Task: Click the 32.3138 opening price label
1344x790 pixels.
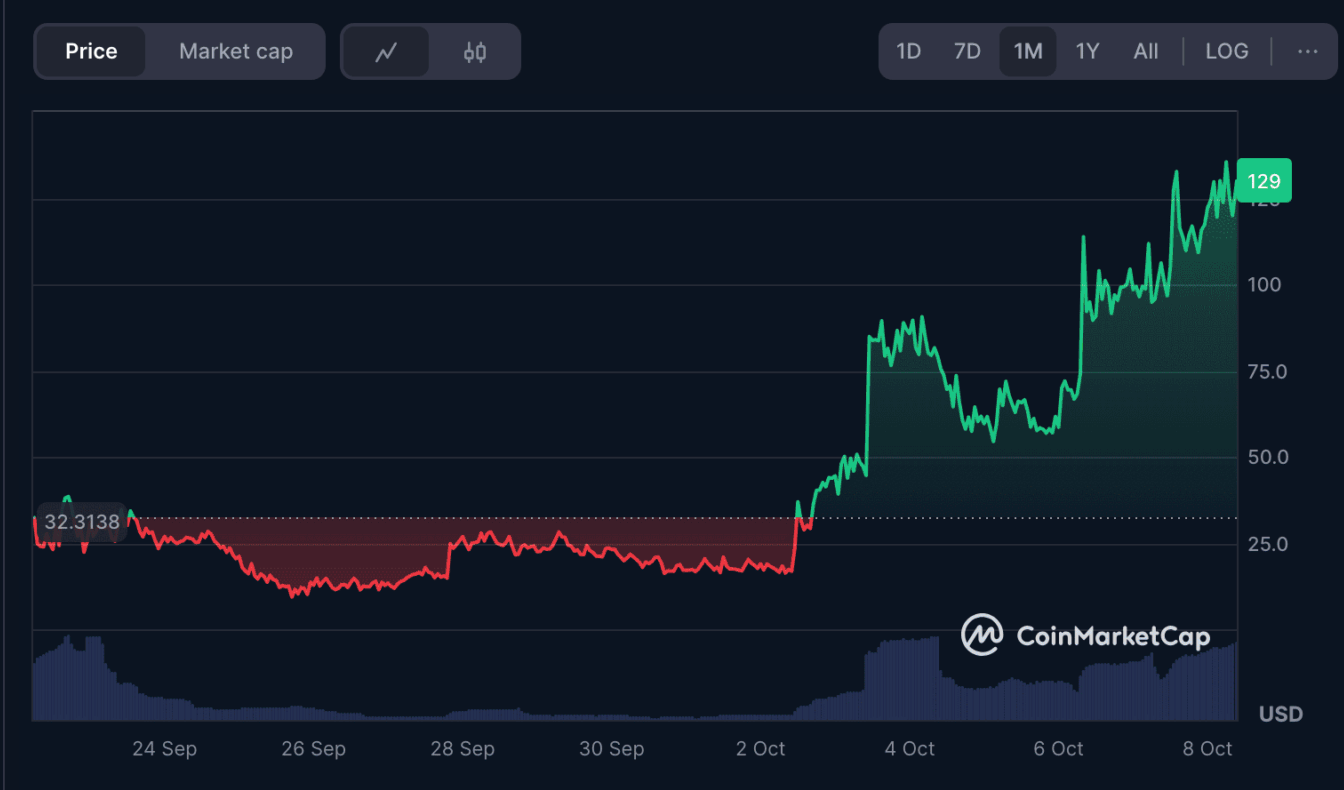Action: (x=81, y=522)
